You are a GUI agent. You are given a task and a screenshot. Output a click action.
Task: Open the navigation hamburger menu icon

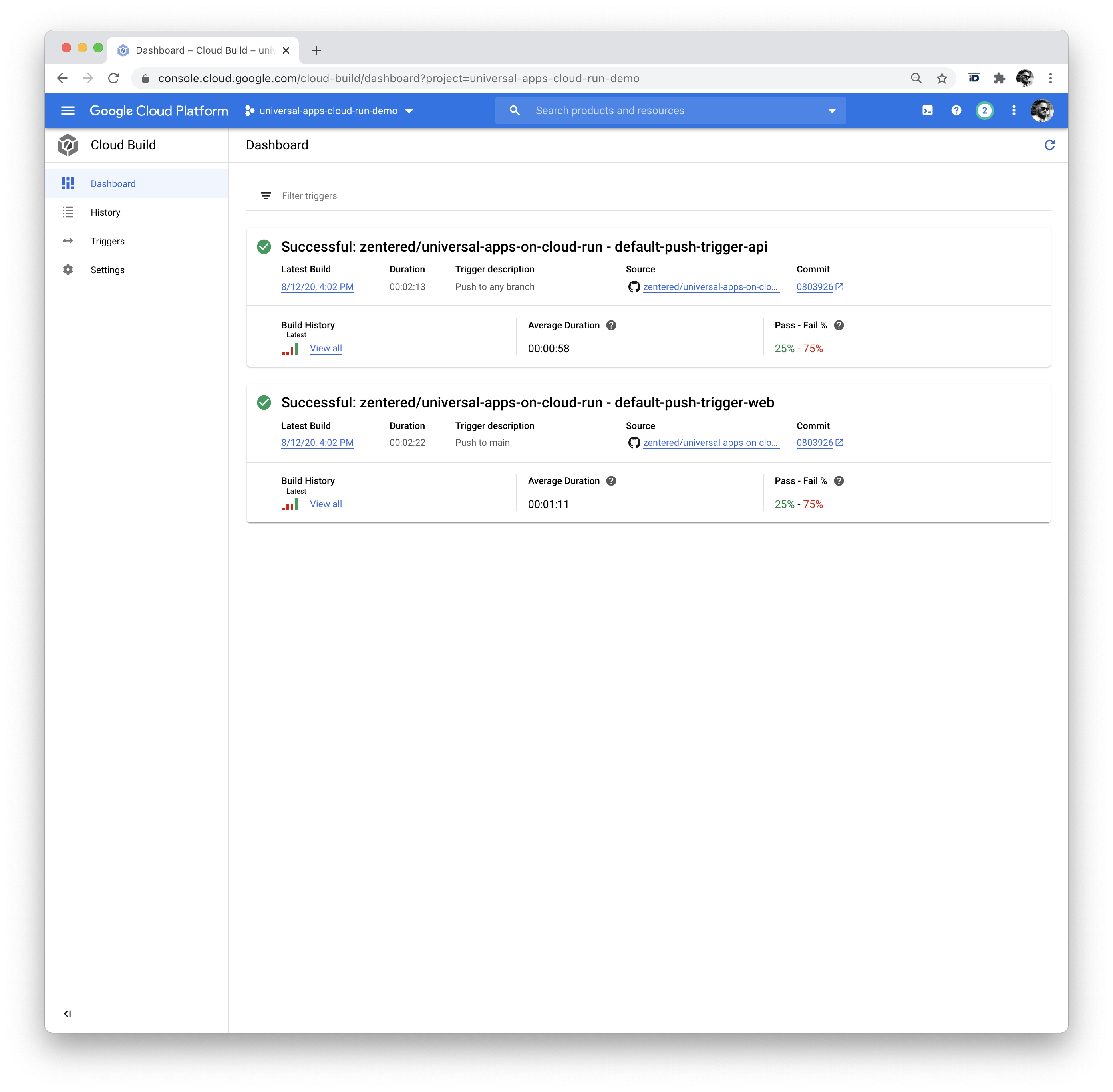tap(68, 110)
